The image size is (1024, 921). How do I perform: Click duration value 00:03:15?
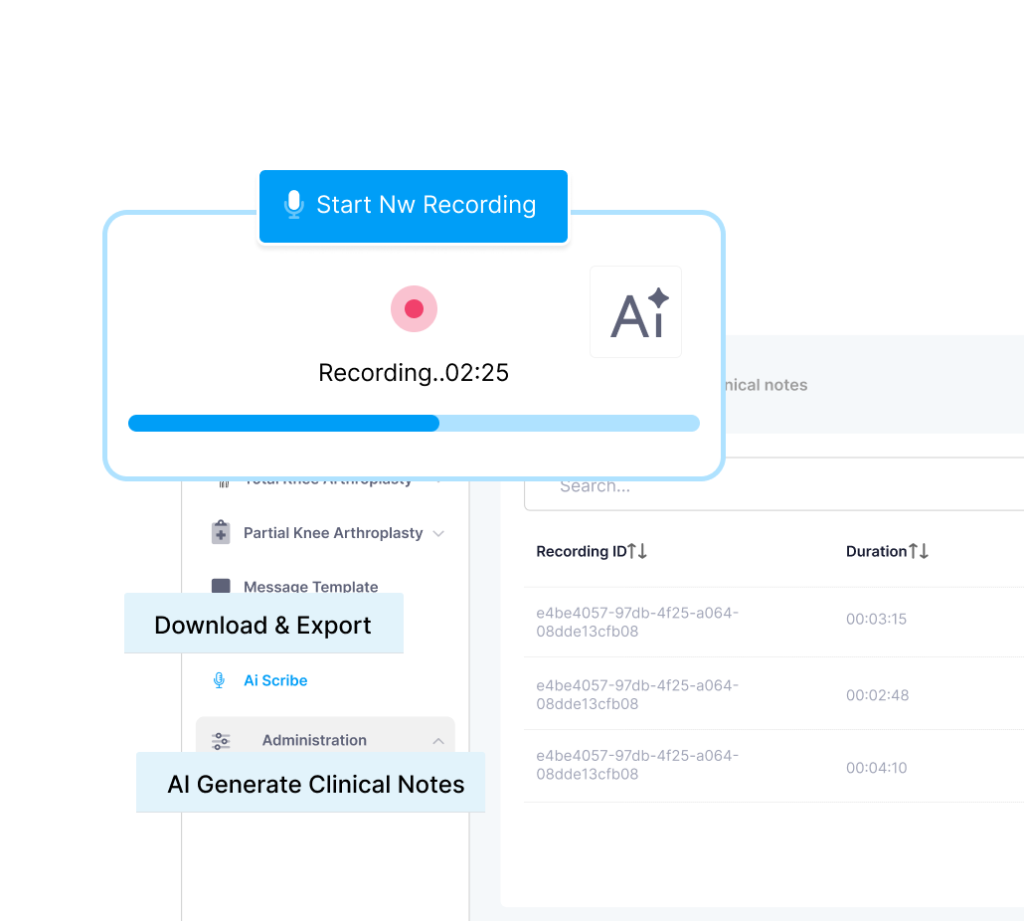click(x=876, y=619)
